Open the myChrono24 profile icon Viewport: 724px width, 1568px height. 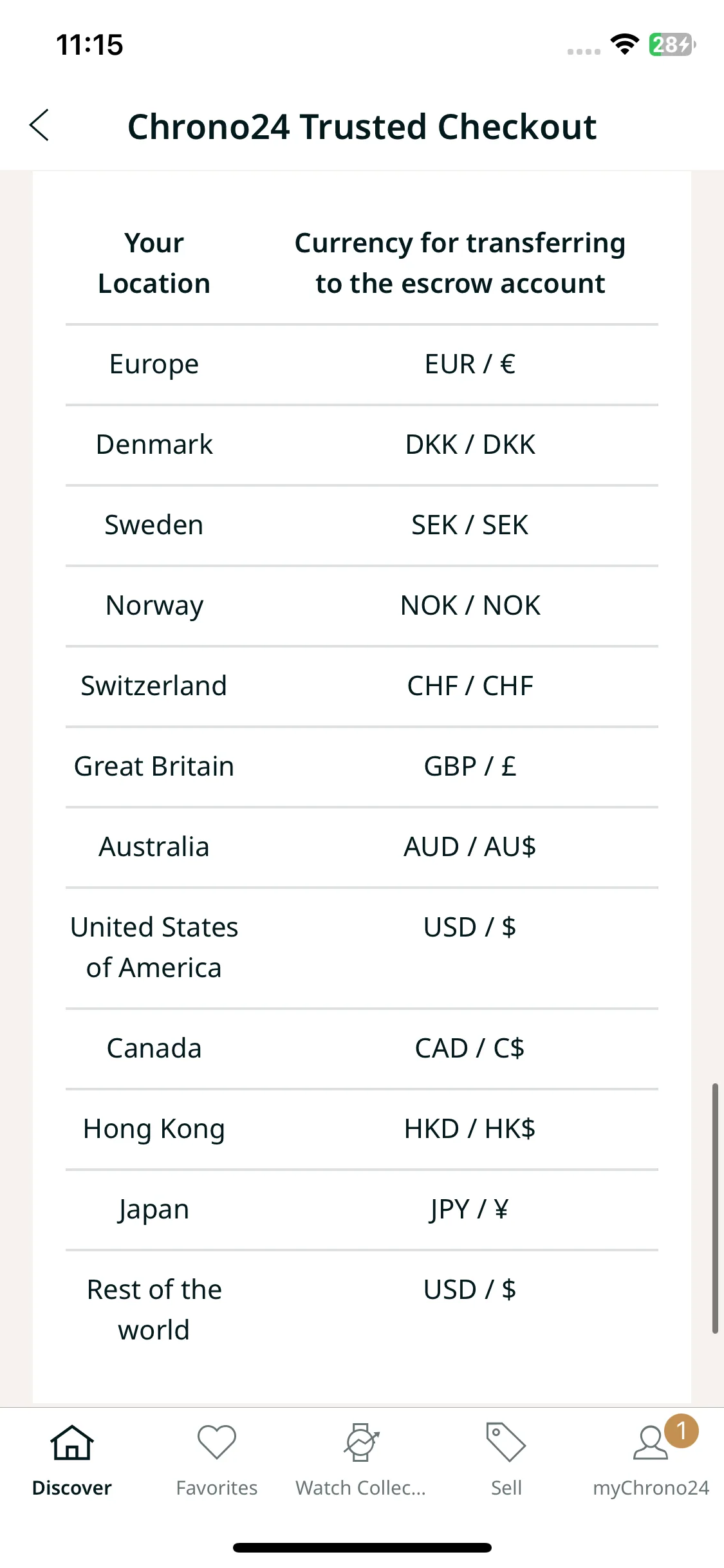point(651,1443)
